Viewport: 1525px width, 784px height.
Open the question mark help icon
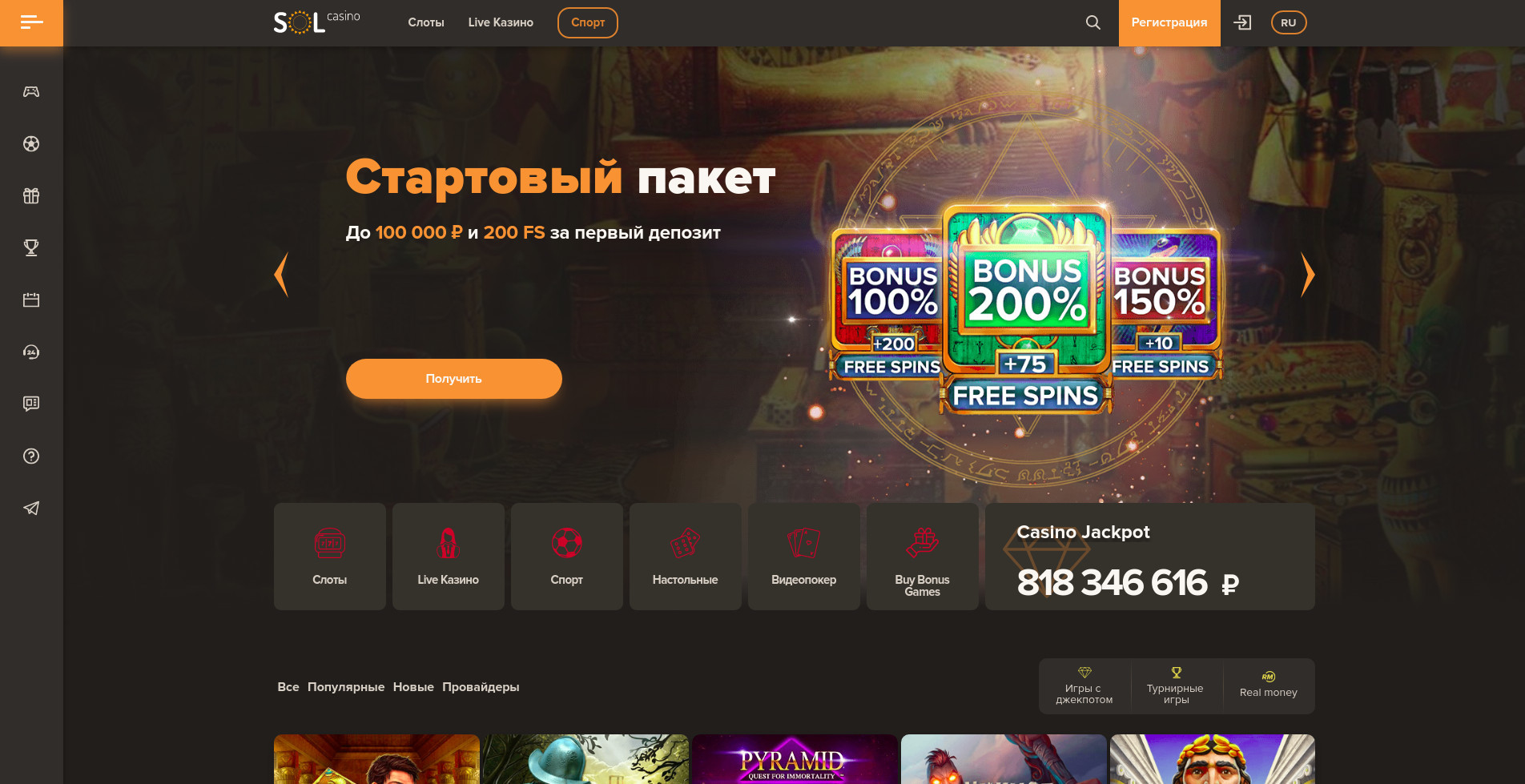[31, 456]
